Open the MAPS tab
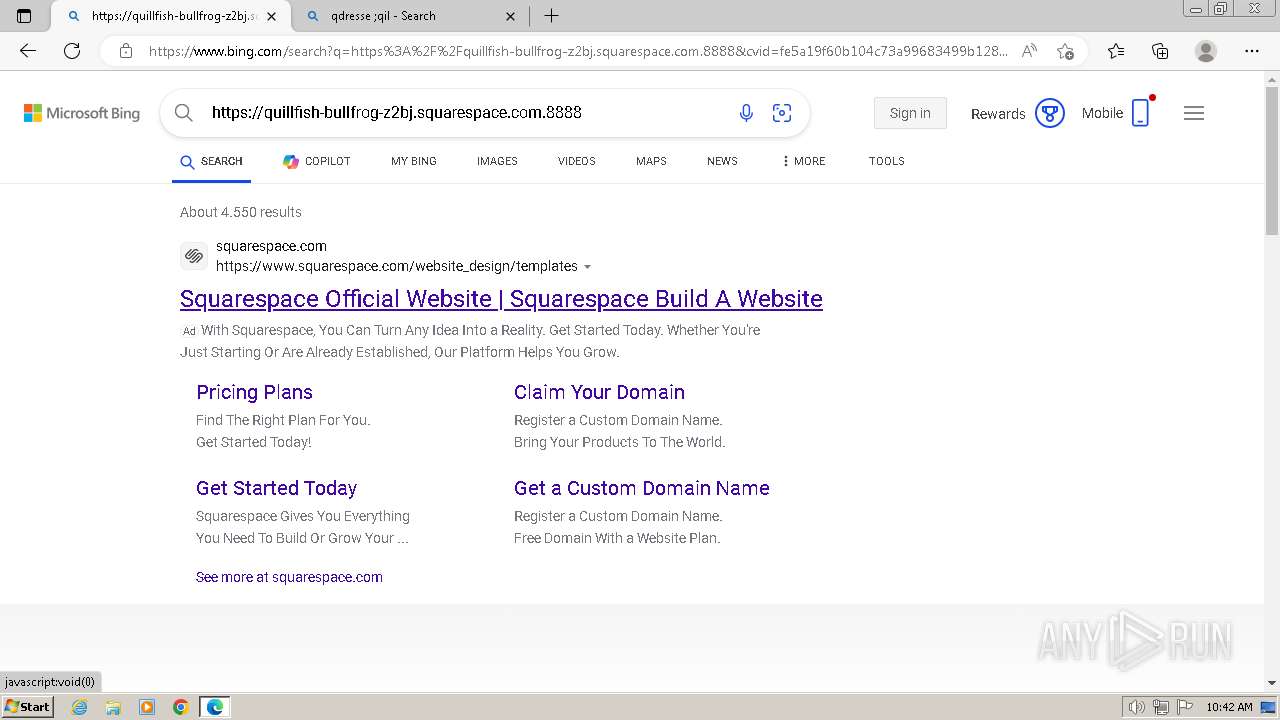 [651, 161]
